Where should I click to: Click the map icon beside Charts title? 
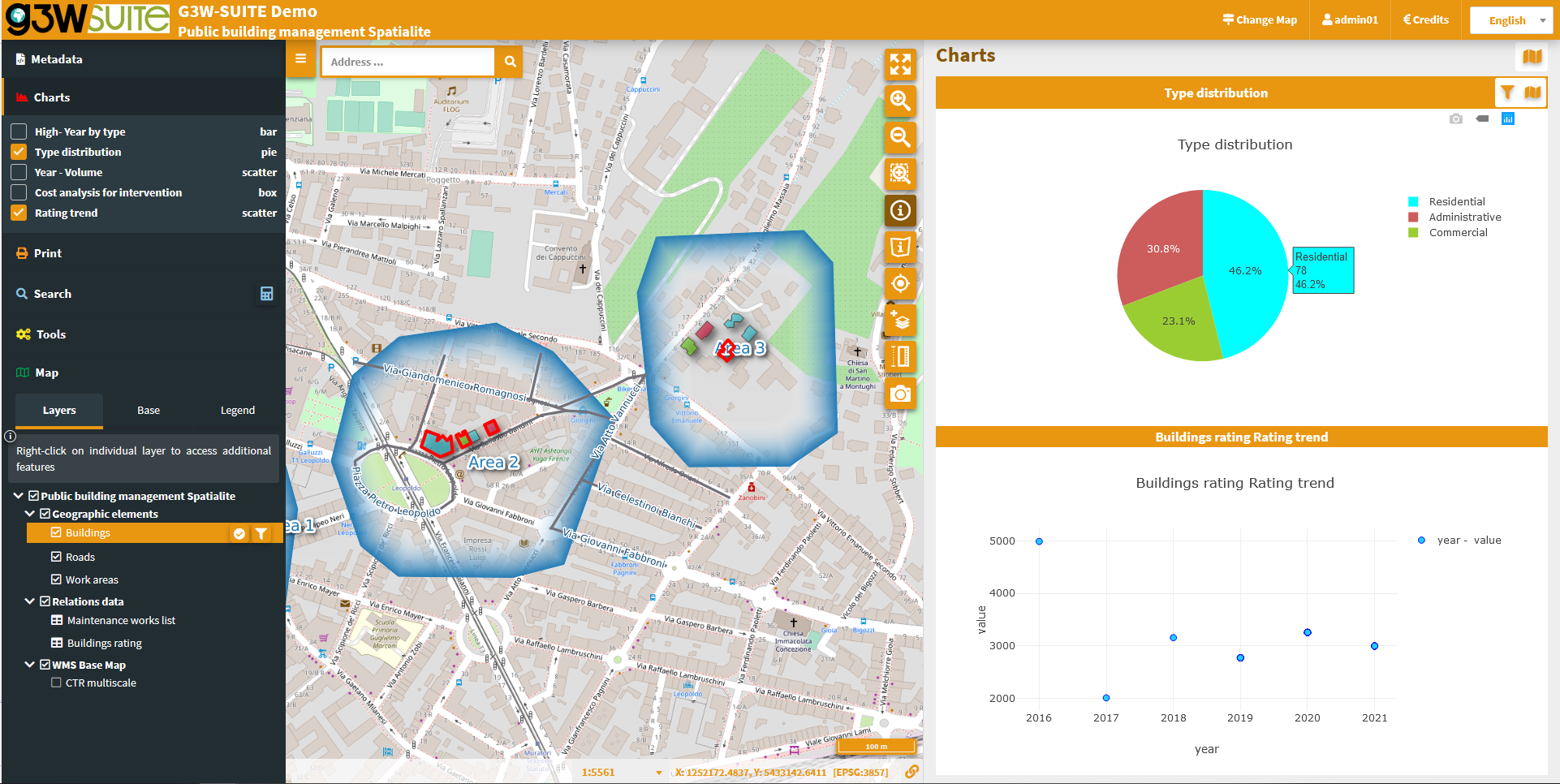[1532, 57]
